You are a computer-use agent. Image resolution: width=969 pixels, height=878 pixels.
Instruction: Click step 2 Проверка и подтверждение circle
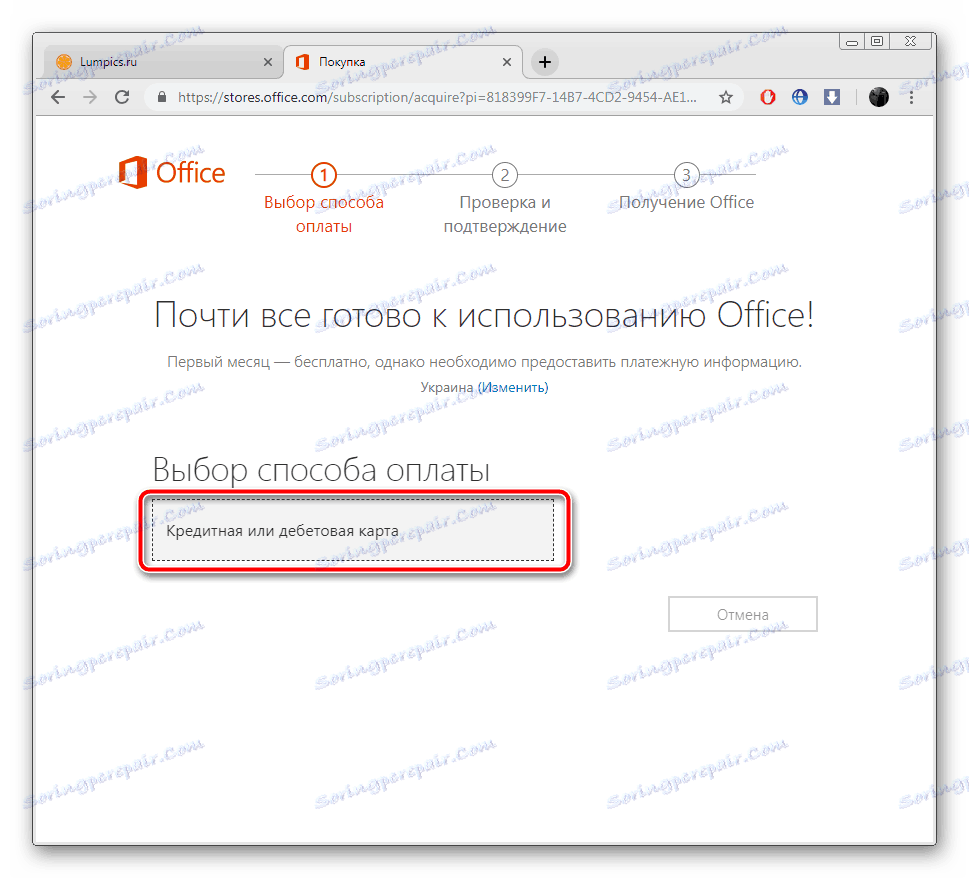pos(504,174)
